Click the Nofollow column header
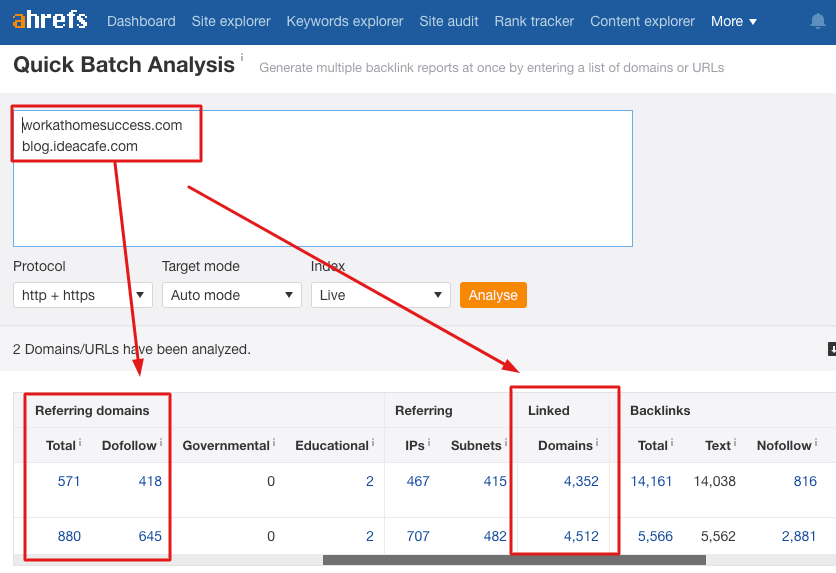836x573 pixels. 784,446
